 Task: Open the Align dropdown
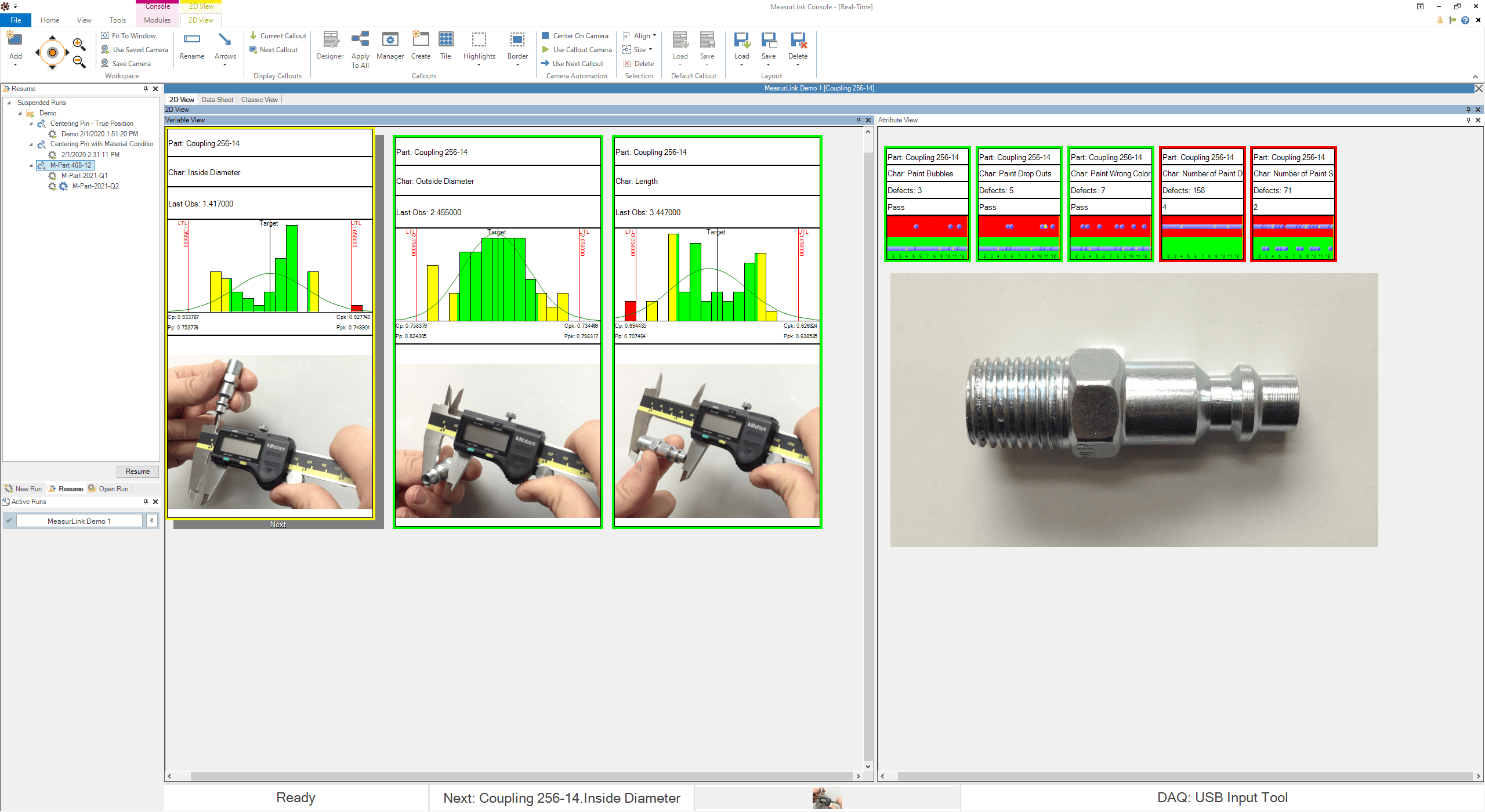tap(639, 35)
